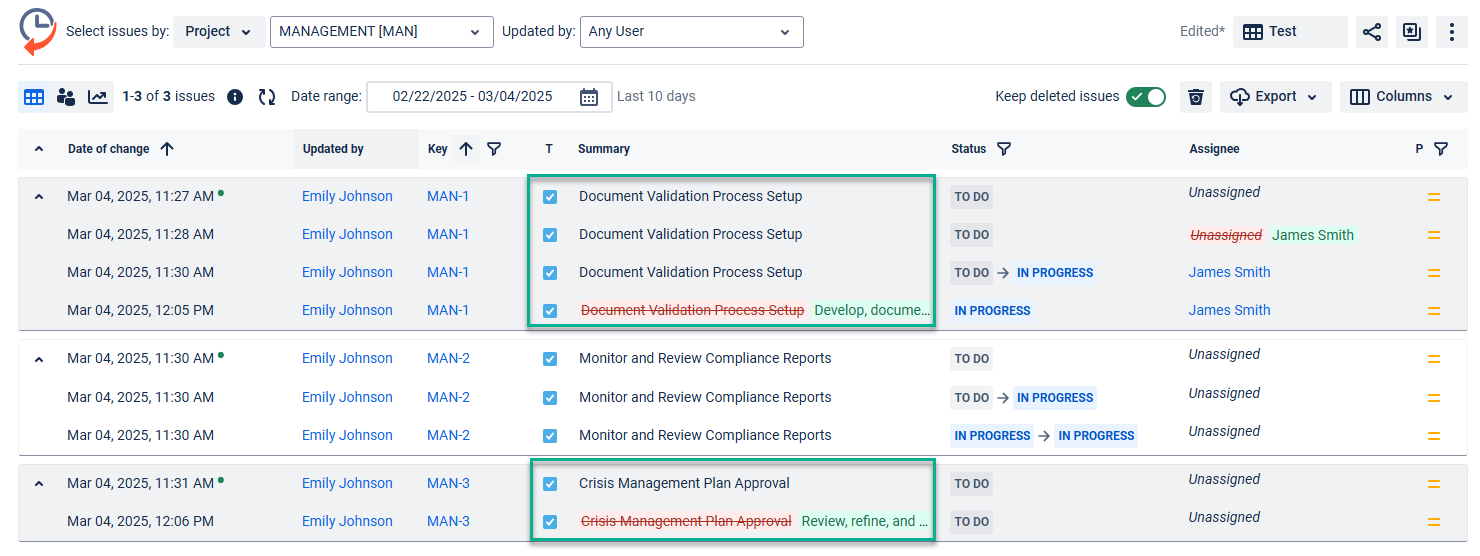Toggle checkbox on Crisis Management Plan Approval row
This screenshot has height=556, width=1480.
tap(550, 484)
